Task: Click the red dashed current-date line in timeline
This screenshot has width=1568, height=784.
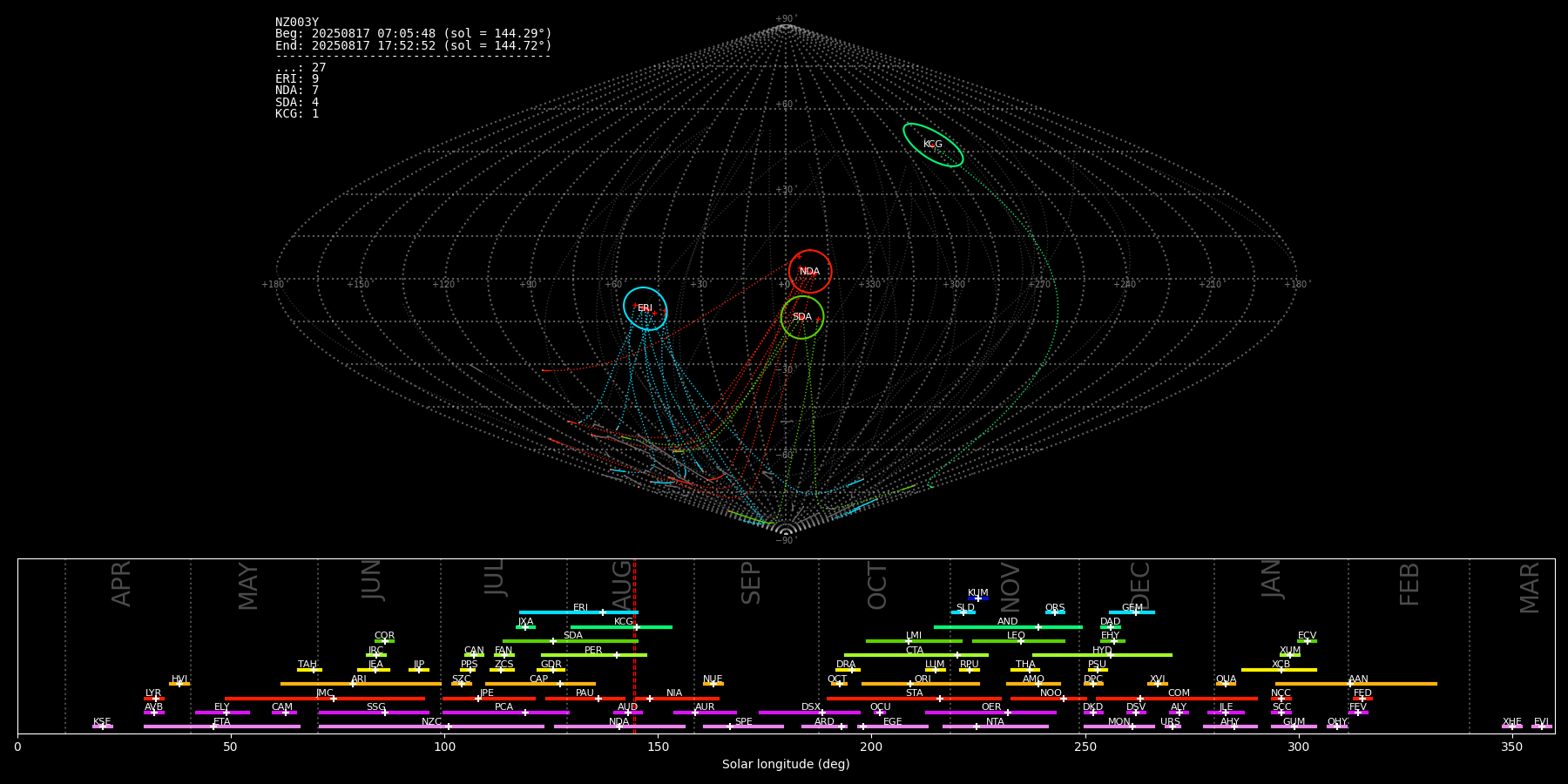Action: [634, 645]
